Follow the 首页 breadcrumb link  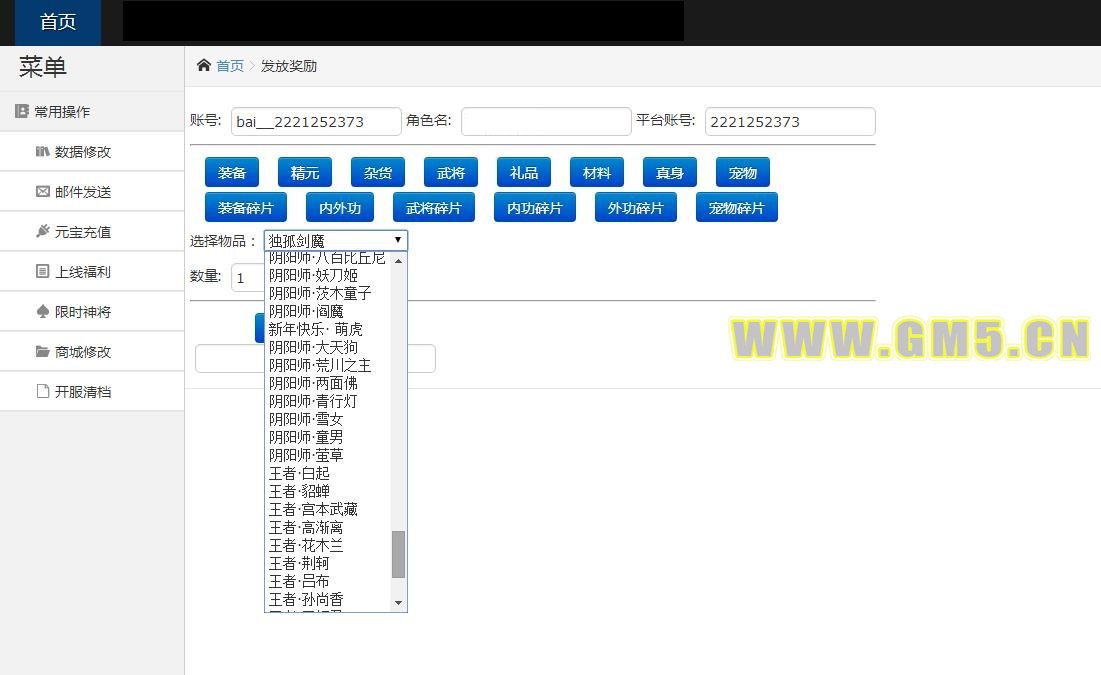coord(230,66)
